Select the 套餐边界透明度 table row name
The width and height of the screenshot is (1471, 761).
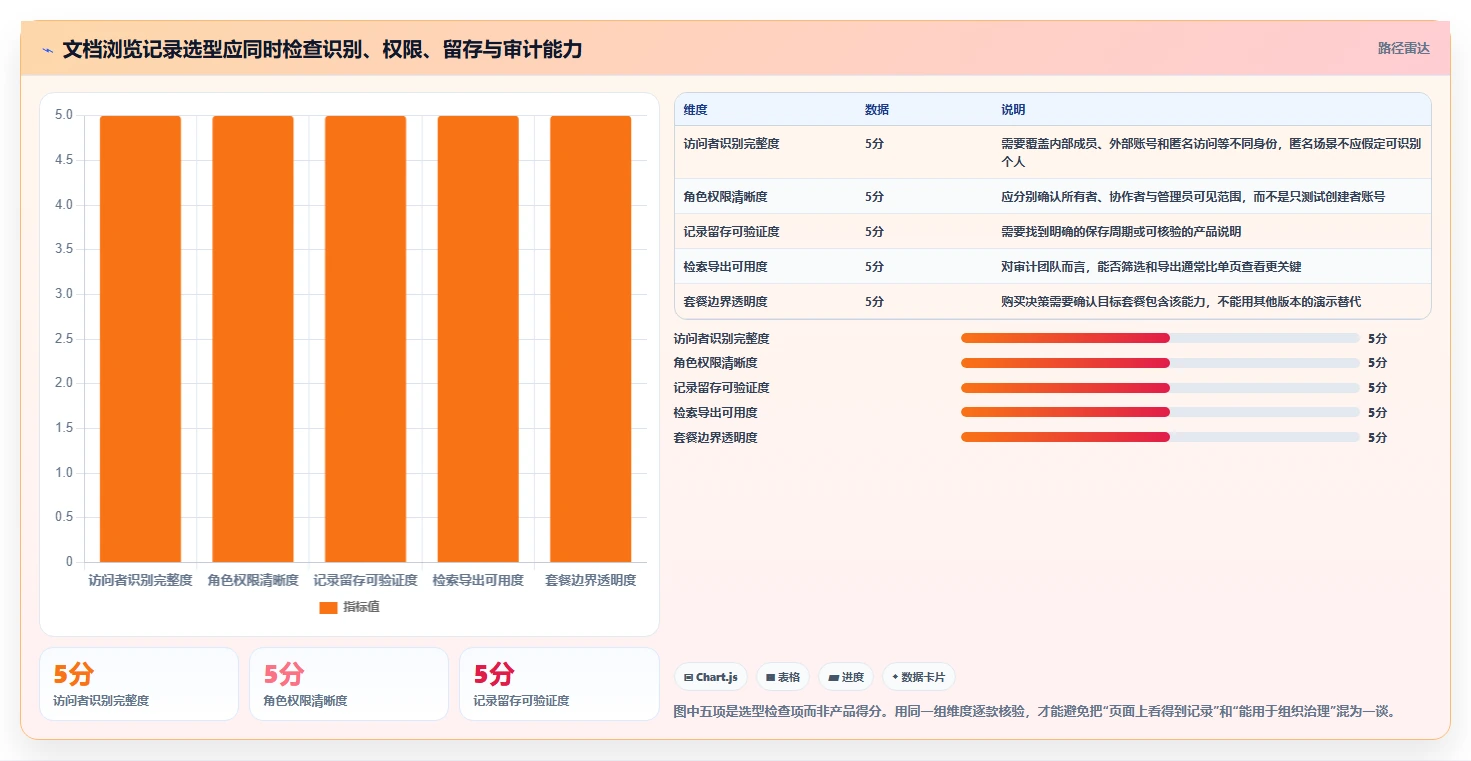point(725,302)
